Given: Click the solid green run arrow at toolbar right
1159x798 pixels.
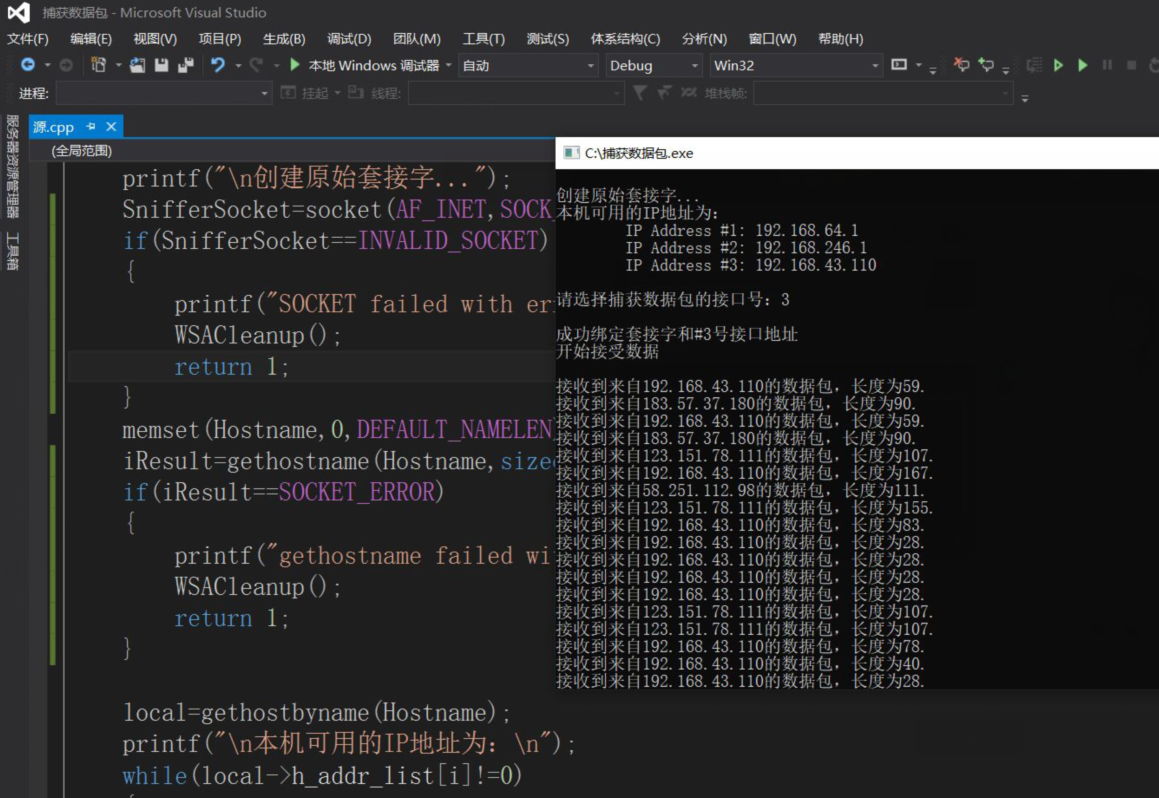Looking at the screenshot, I should (1083, 65).
